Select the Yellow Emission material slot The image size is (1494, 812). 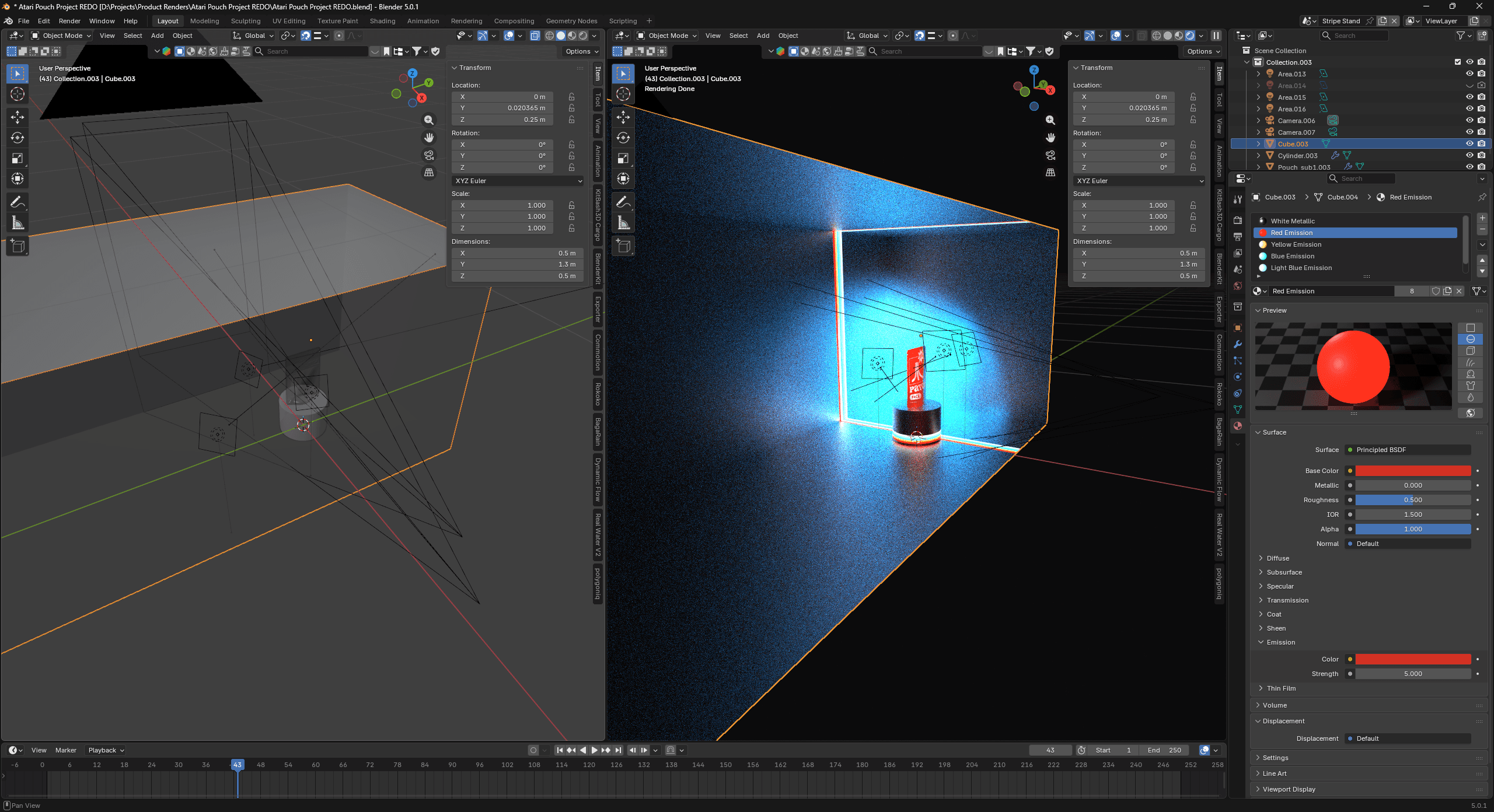tap(1355, 244)
